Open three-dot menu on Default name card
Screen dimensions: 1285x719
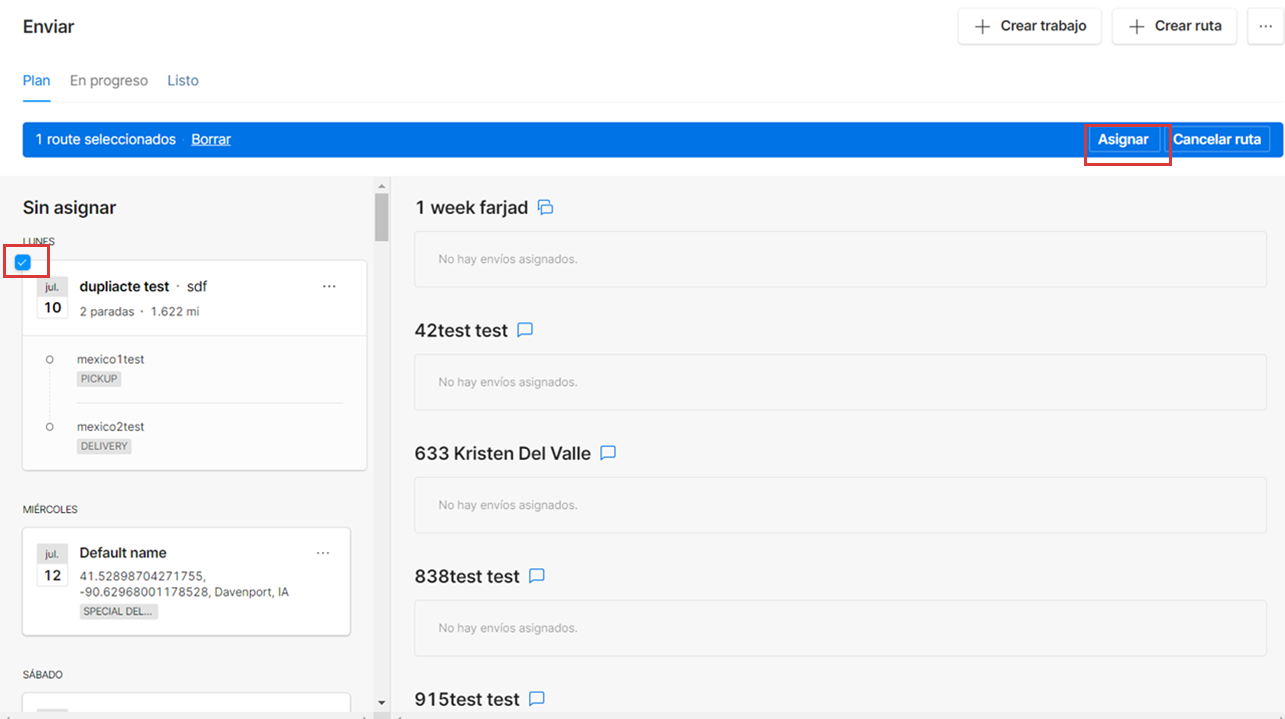[x=323, y=553]
